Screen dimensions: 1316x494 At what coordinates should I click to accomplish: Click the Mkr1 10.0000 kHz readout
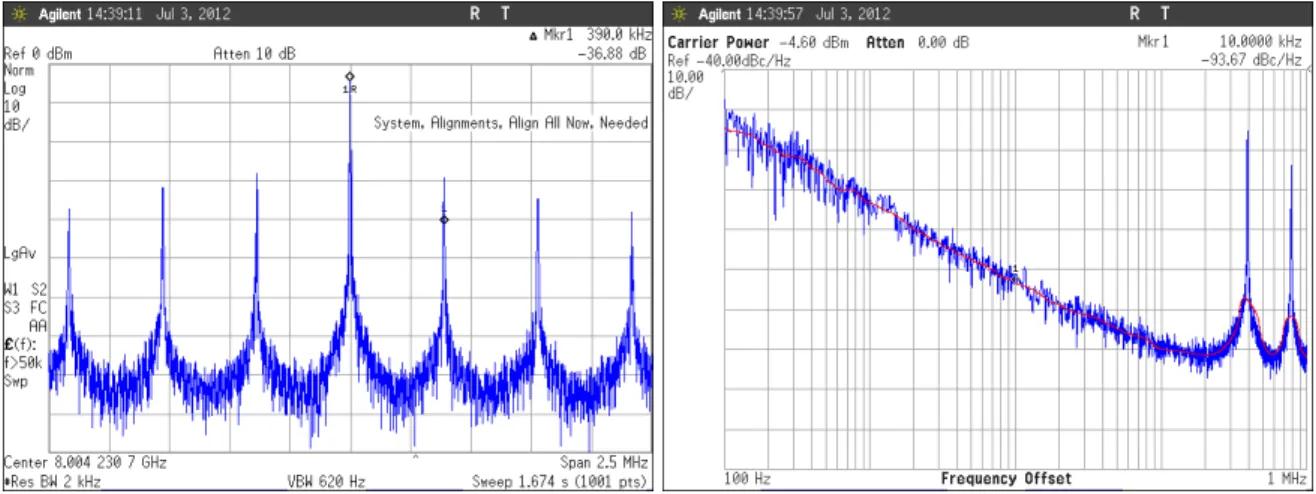tap(1219, 43)
